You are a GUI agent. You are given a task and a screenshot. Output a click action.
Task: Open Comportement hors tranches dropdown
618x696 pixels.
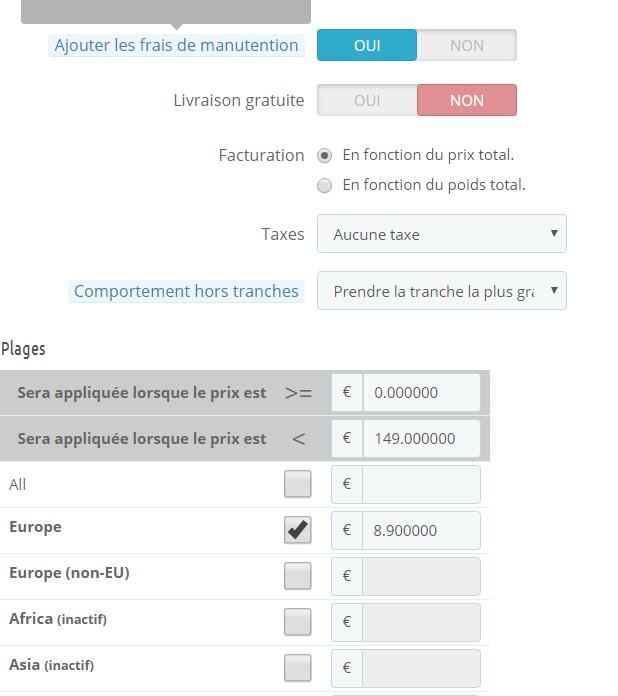442,291
